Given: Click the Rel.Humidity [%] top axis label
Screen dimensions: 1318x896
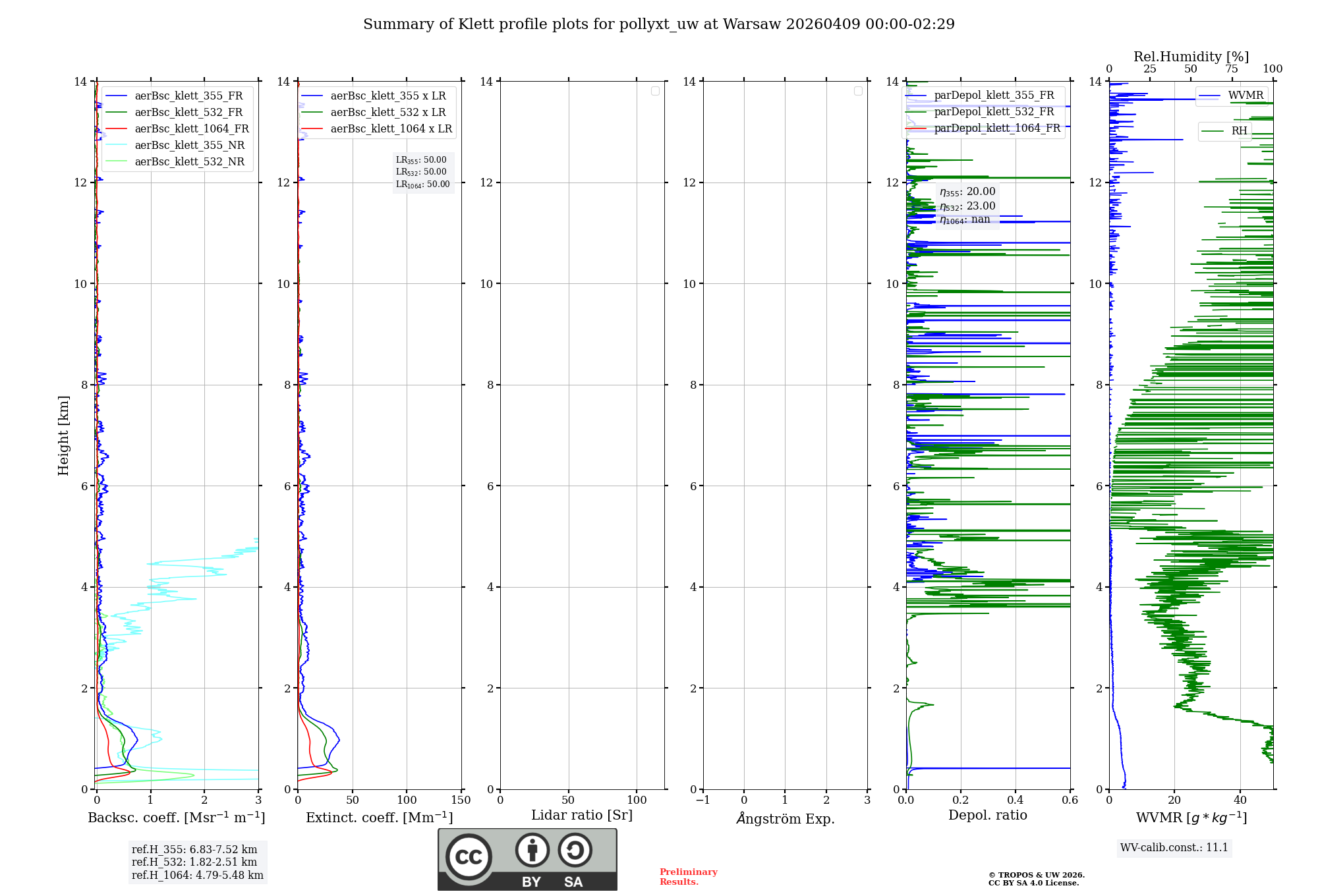Looking at the screenshot, I should [1190, 57].
